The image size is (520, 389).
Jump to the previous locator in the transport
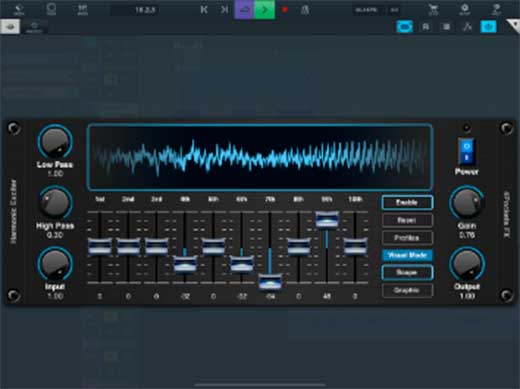[x=204, y=10]
